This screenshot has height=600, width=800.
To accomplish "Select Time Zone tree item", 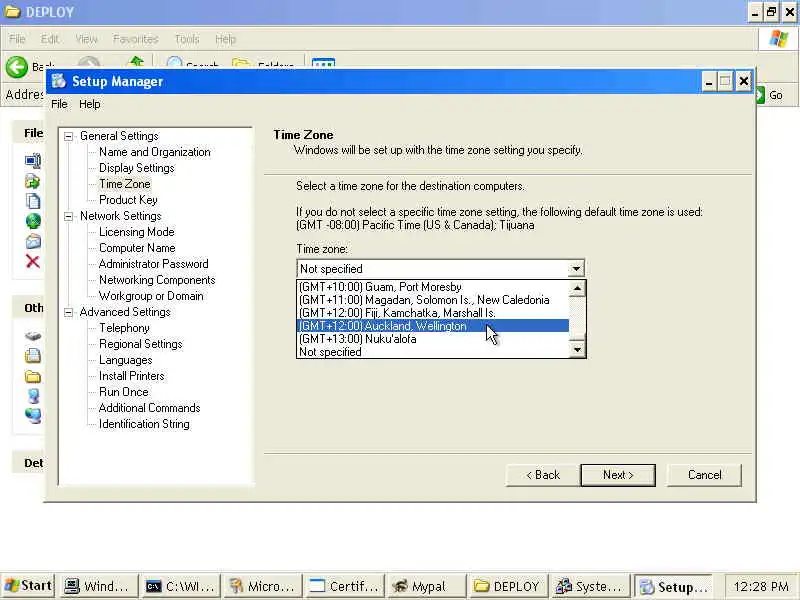I will (125, 184).
